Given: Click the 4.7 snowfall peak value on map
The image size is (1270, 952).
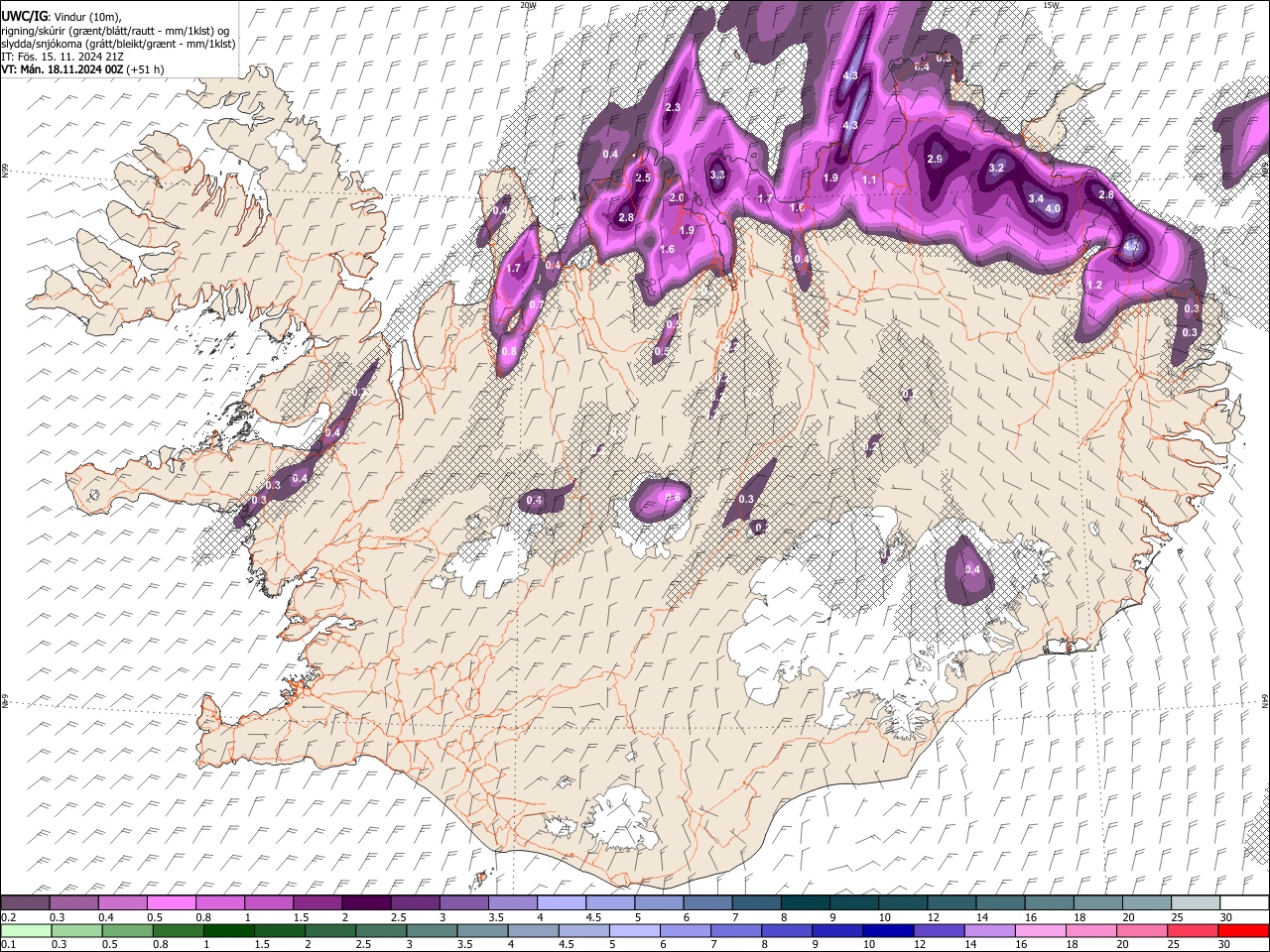Looking at the screenshot, I should (x=1132, y=247).
